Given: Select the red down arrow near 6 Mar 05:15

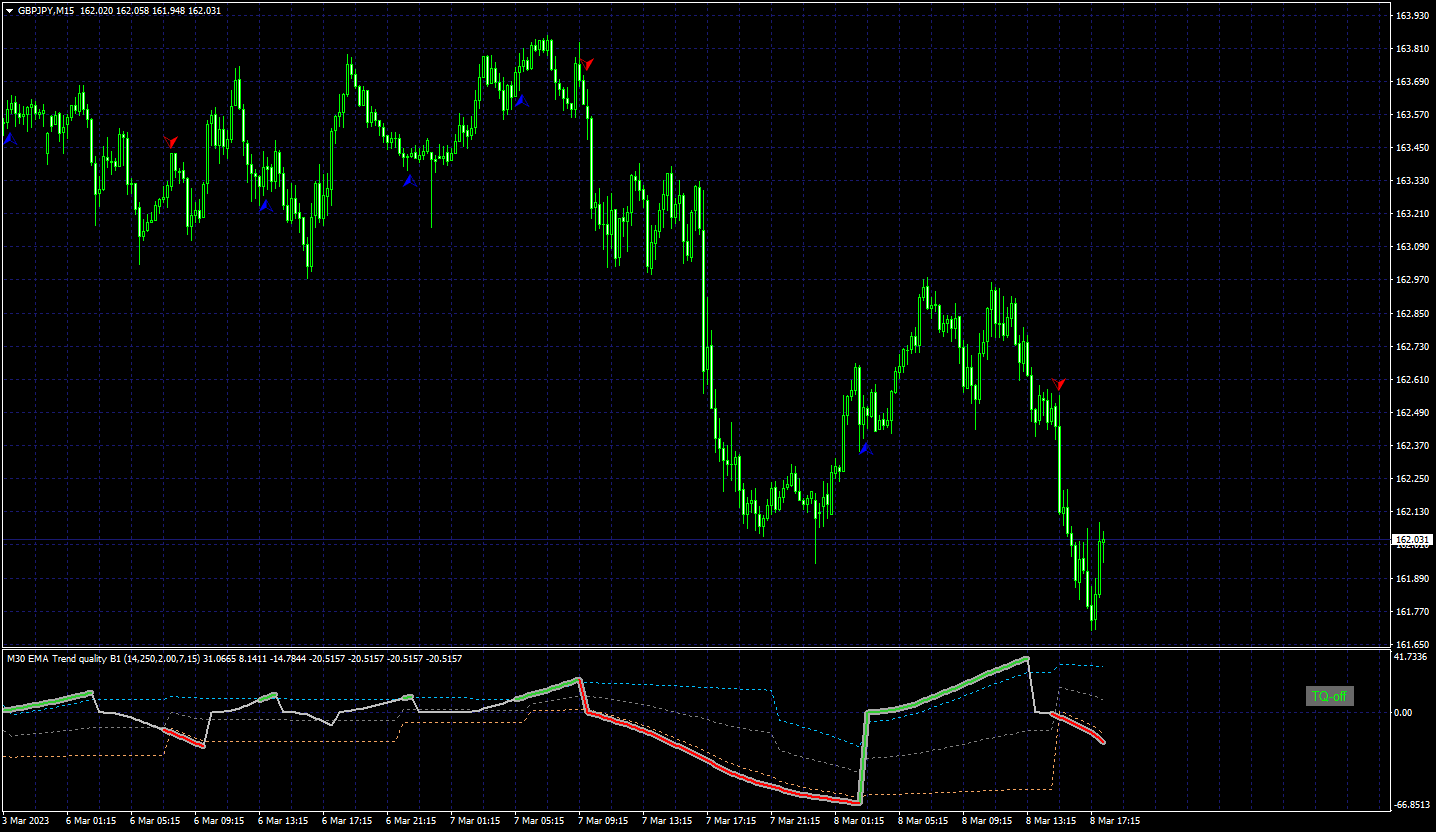Looking at the screenshot, I should 170,142.
